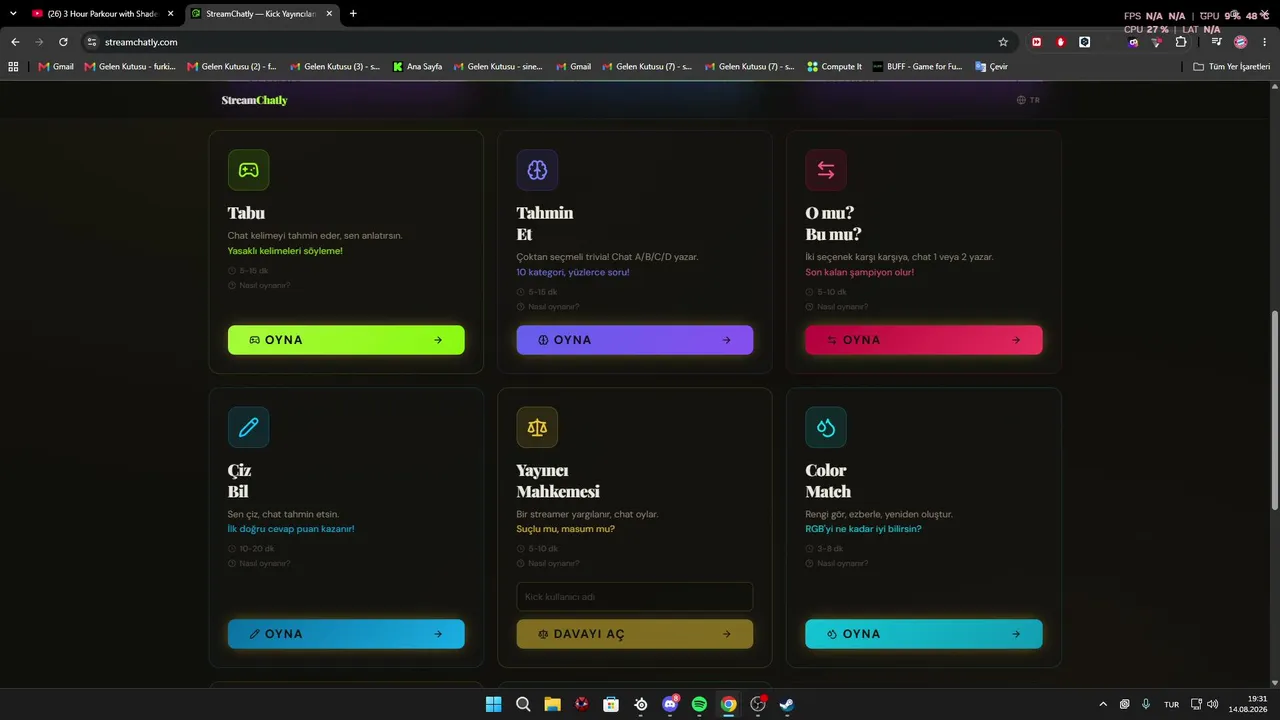Viewport: 1280px width, 720px height.
Task: Click the Son kalan şampiyon olur! text
Action: [x=860, y=272]
